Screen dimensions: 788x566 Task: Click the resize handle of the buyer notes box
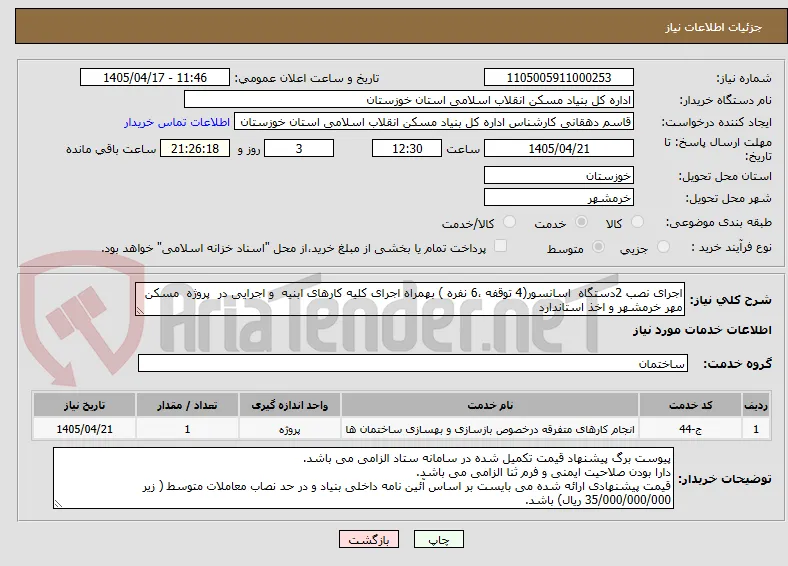(58, 504)
